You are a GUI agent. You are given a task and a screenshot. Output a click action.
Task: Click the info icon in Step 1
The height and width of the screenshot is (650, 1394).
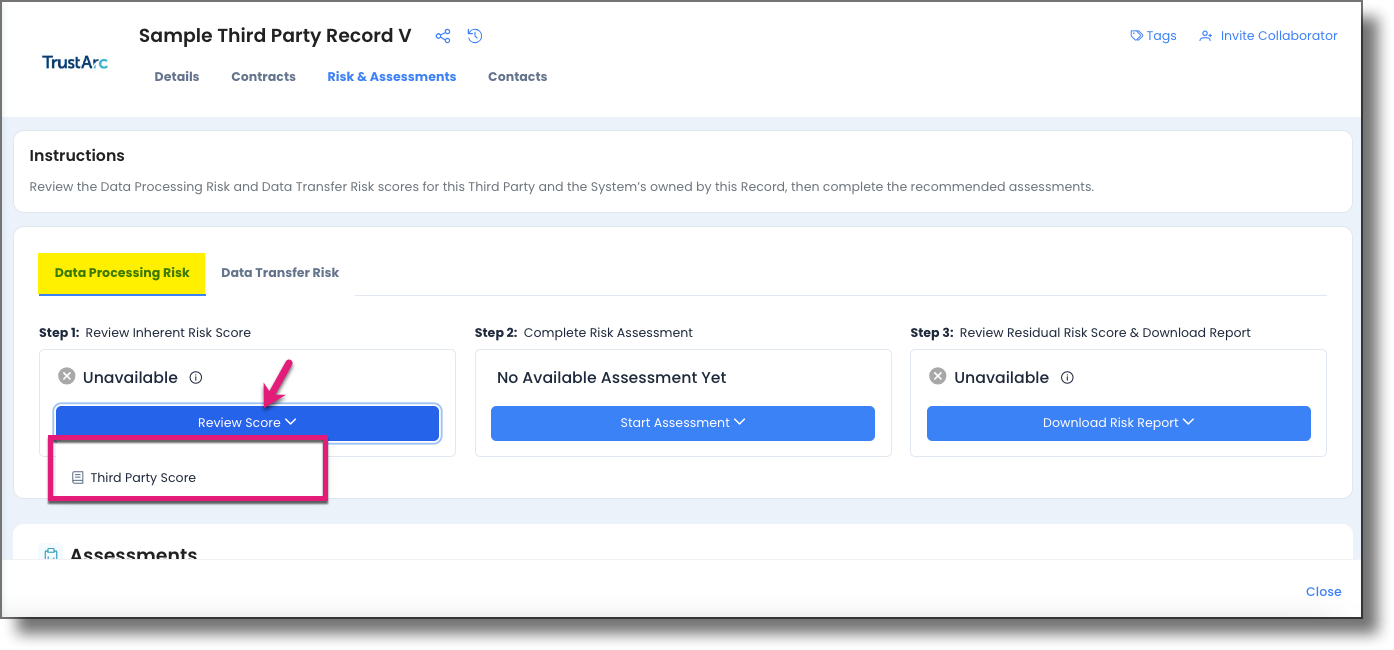click(x=196, y=377)
